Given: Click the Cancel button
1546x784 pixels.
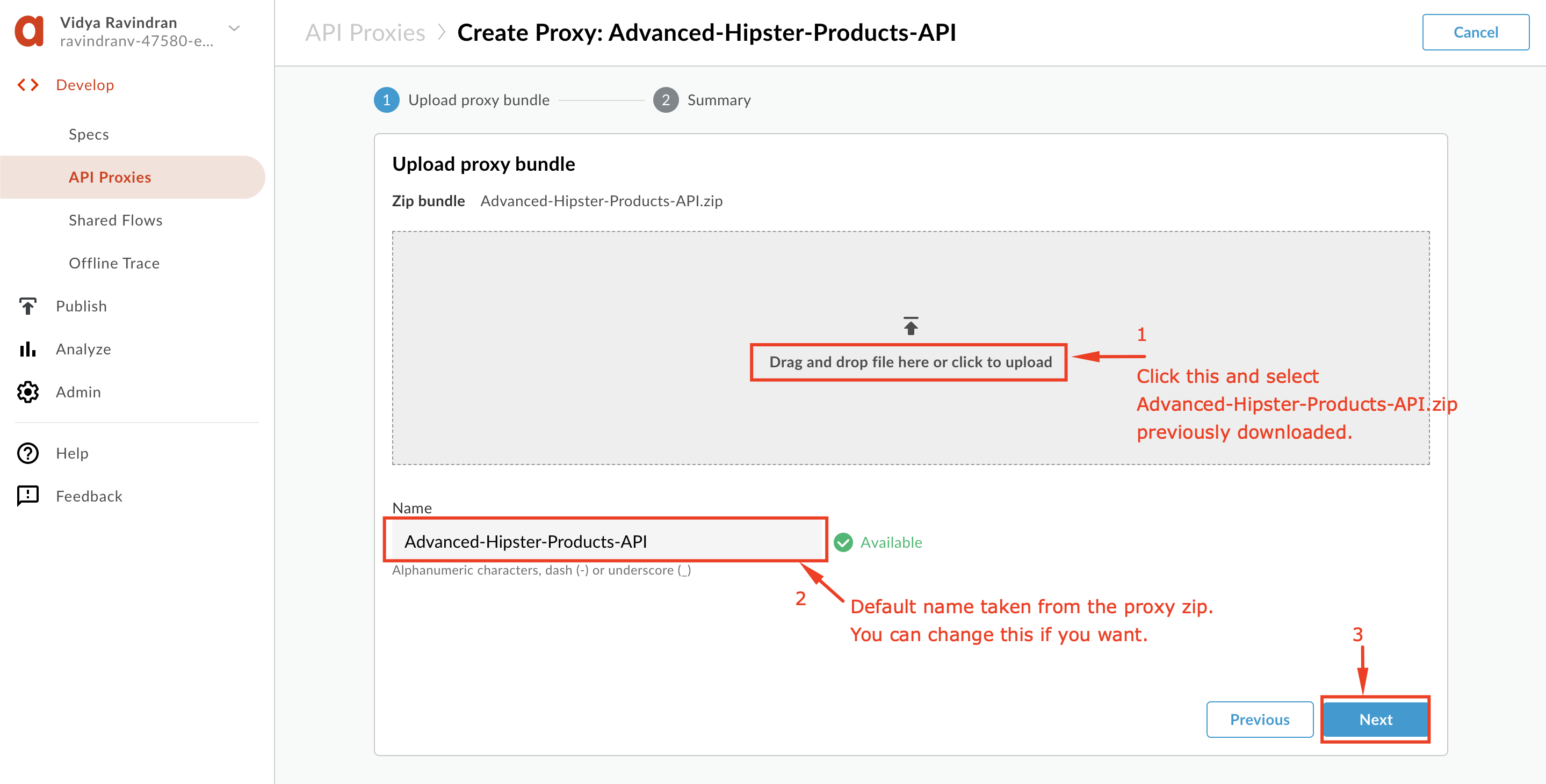Looking at the screenshot, I should tap(1475, 32).
